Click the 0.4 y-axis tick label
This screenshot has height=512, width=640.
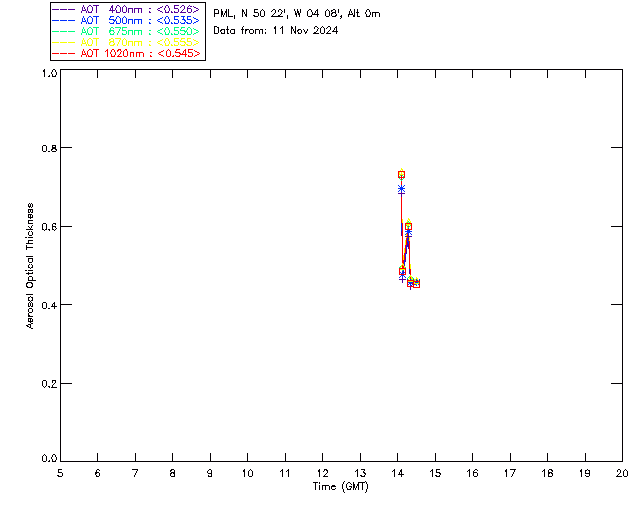click(x=49, y=305)
